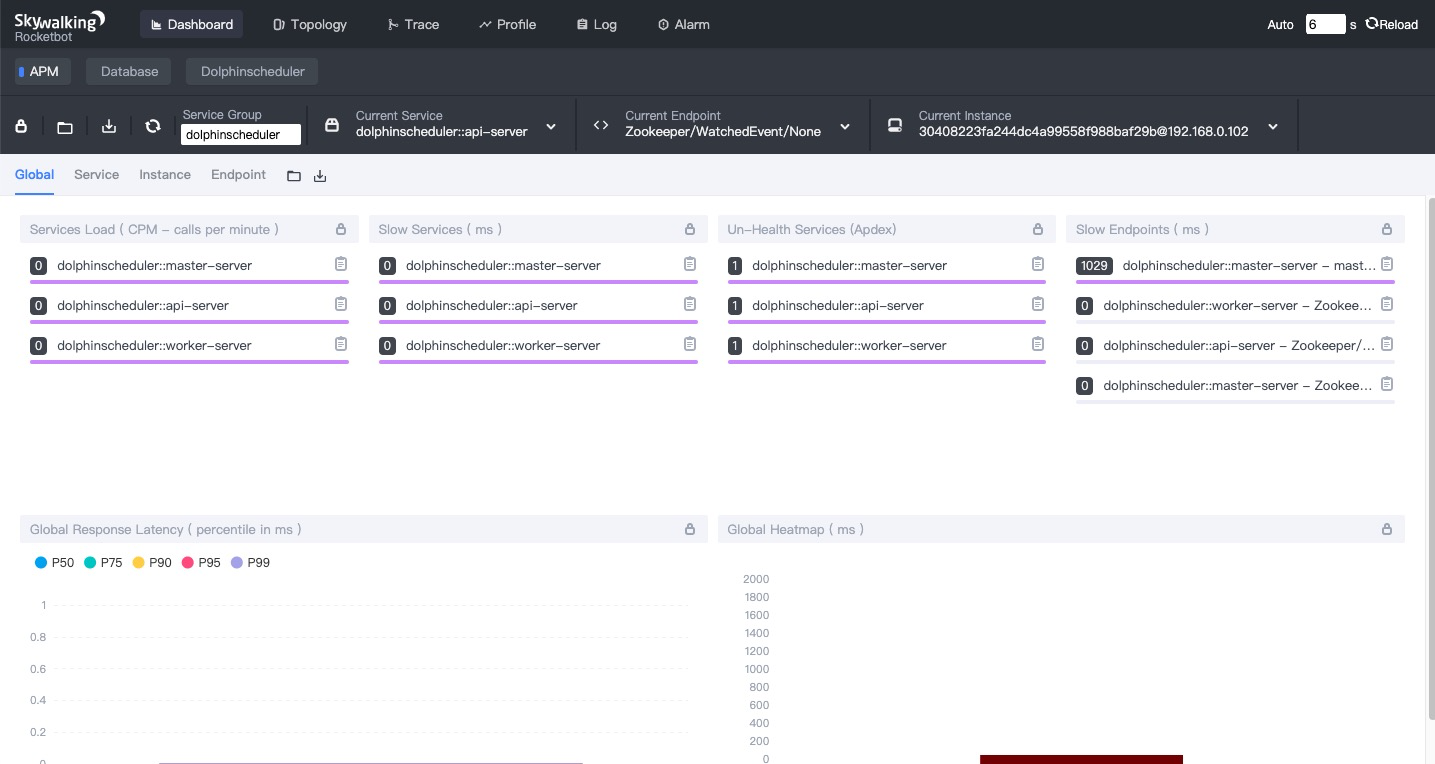Expand the Current Service dropdown chevron

(x=551, y=127)
